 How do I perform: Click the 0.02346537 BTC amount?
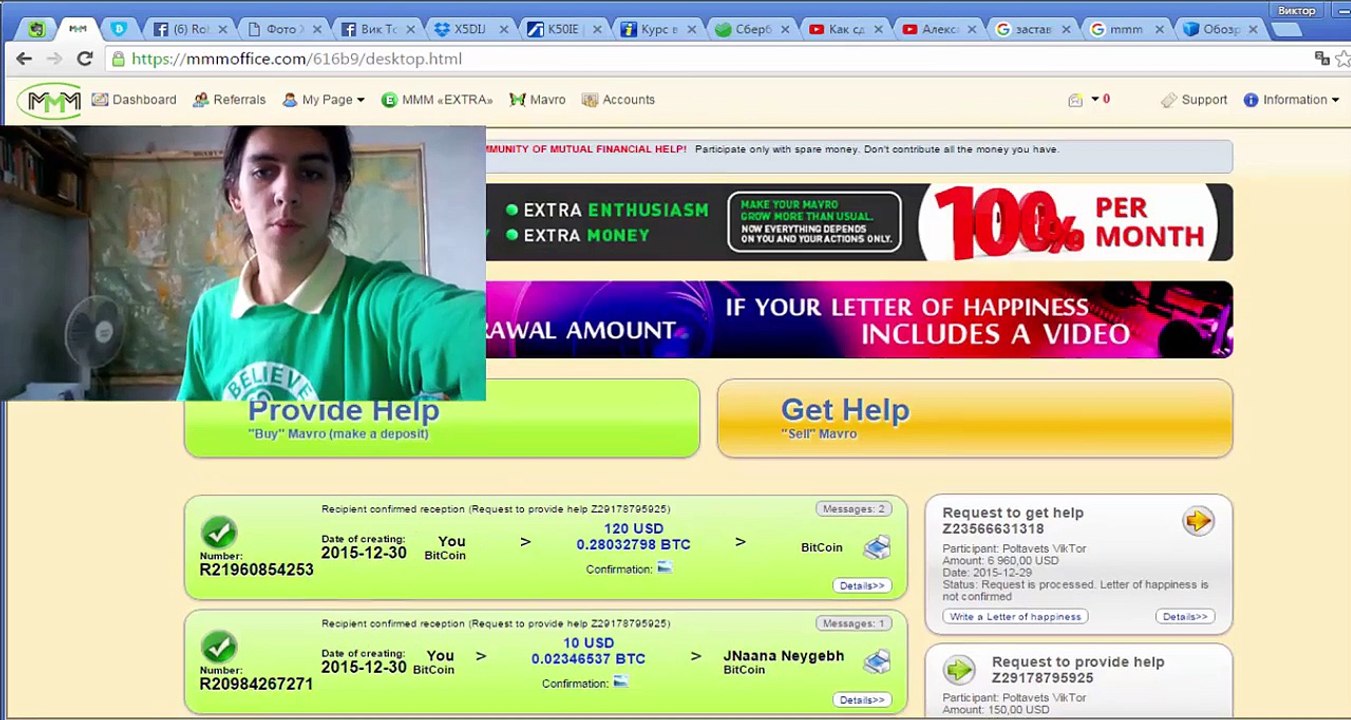(588, 659)
